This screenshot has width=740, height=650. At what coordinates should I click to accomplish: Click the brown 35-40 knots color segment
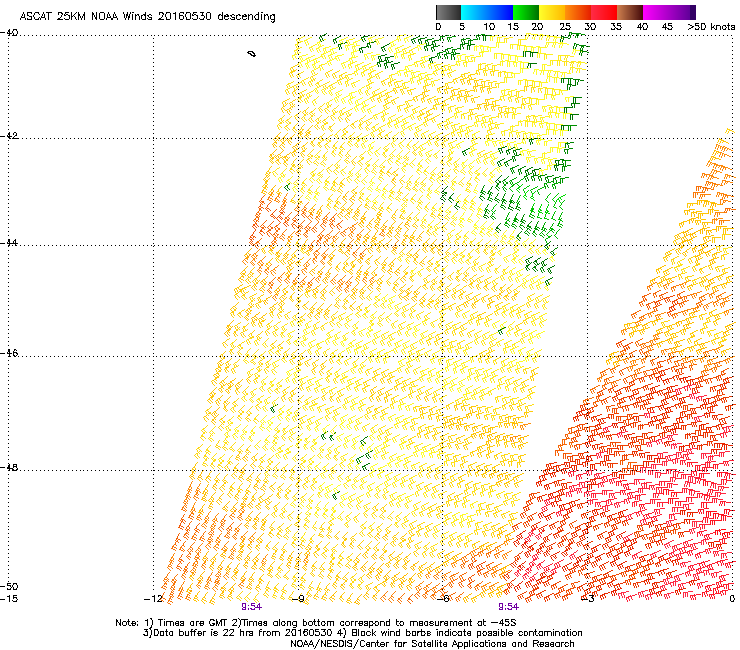630,12
